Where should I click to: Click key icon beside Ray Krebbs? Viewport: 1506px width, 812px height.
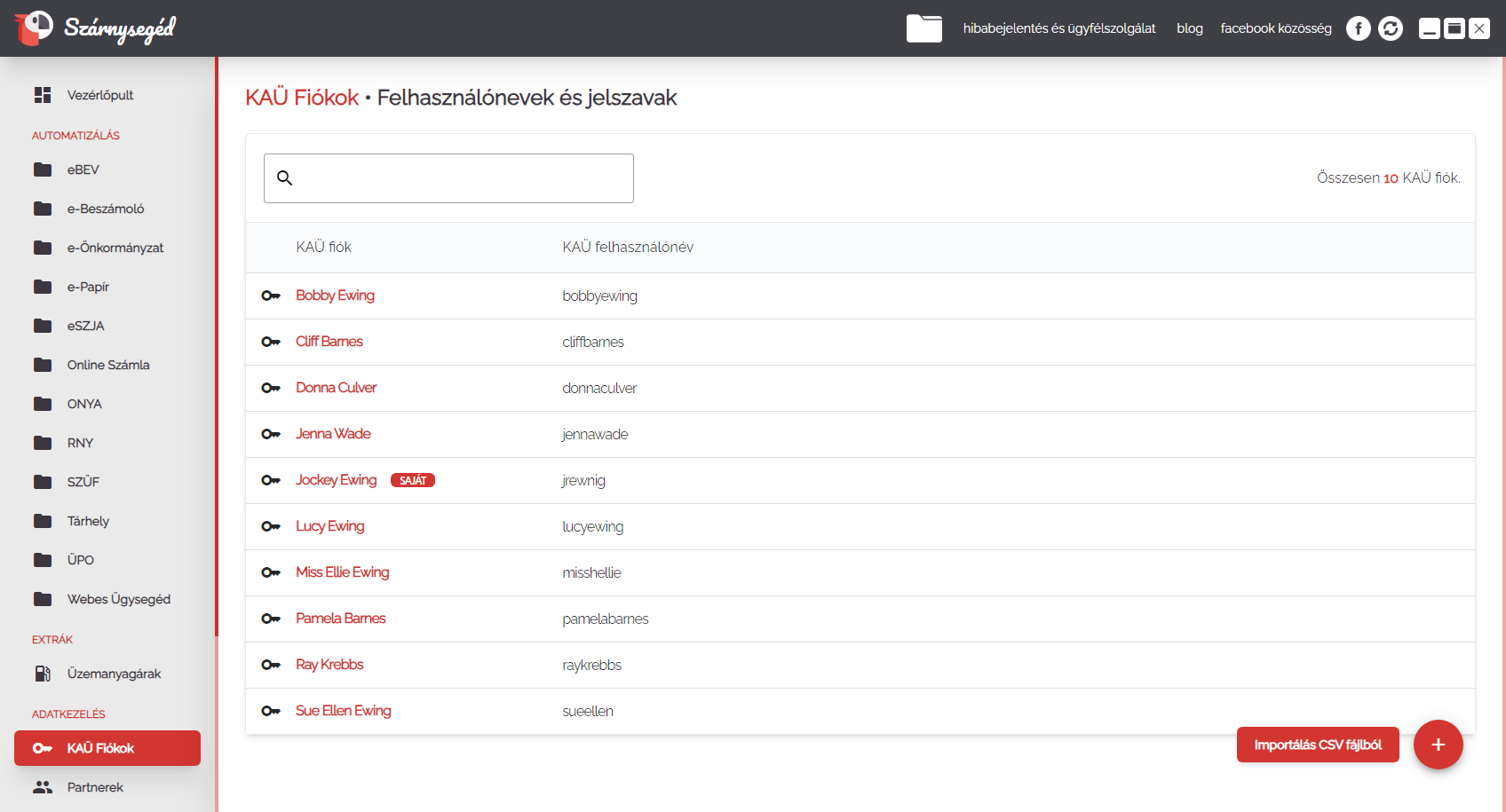271,665
